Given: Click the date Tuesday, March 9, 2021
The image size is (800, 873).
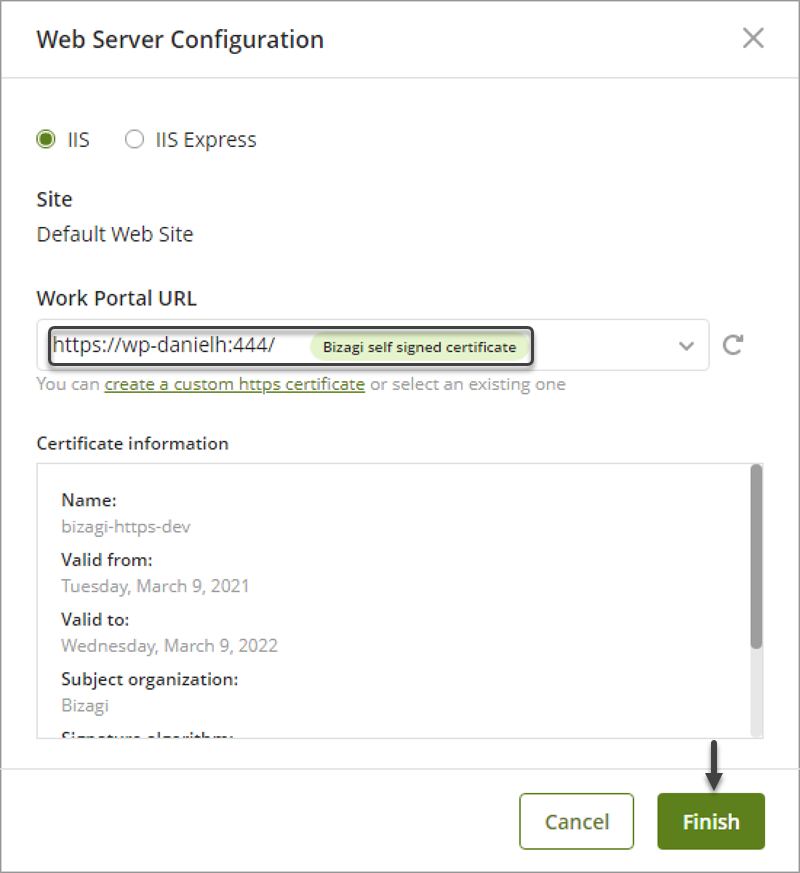Looking at the screenshot, I should tap(155, 586).
